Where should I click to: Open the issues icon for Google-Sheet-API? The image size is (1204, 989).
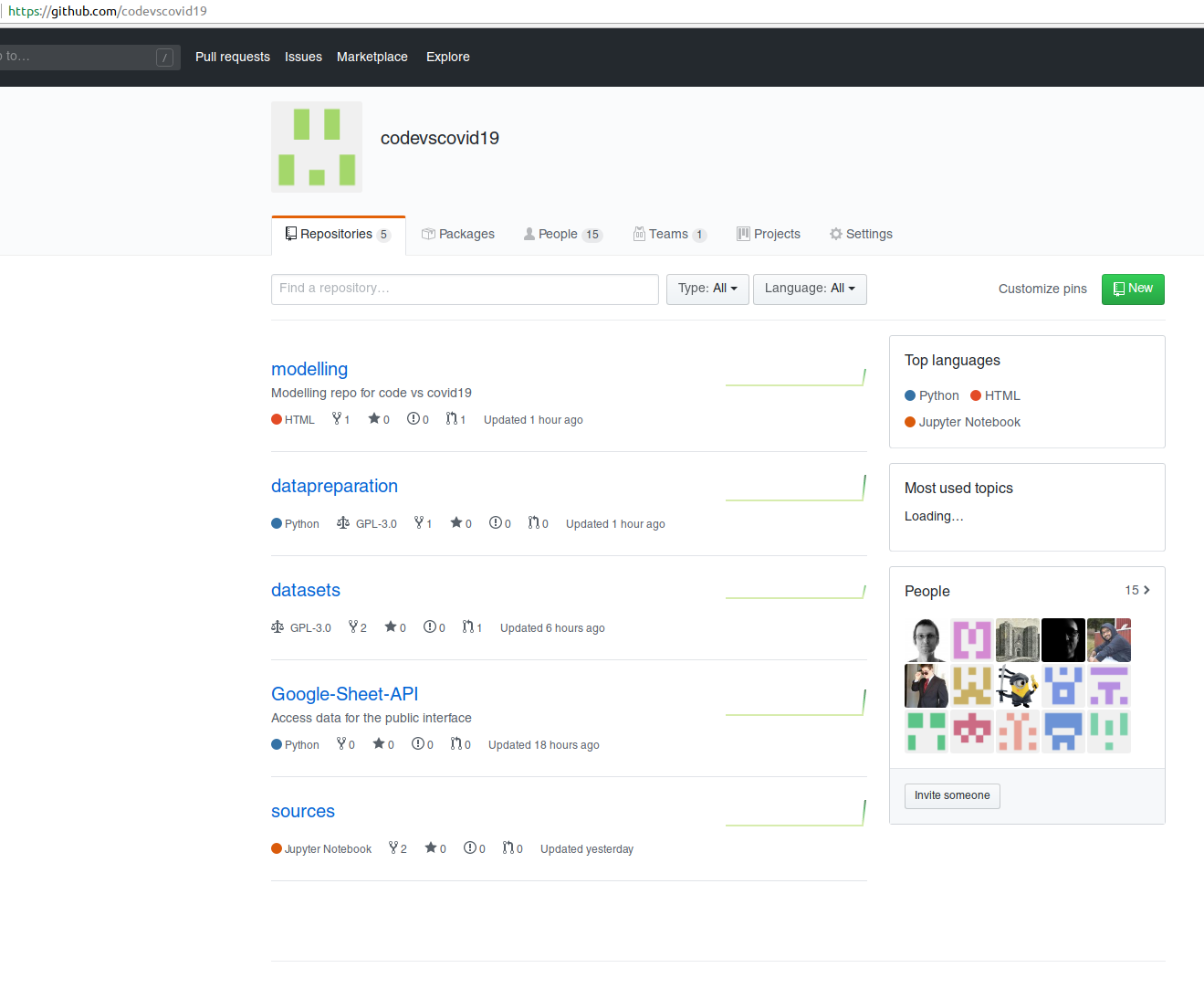coord(418,743)
